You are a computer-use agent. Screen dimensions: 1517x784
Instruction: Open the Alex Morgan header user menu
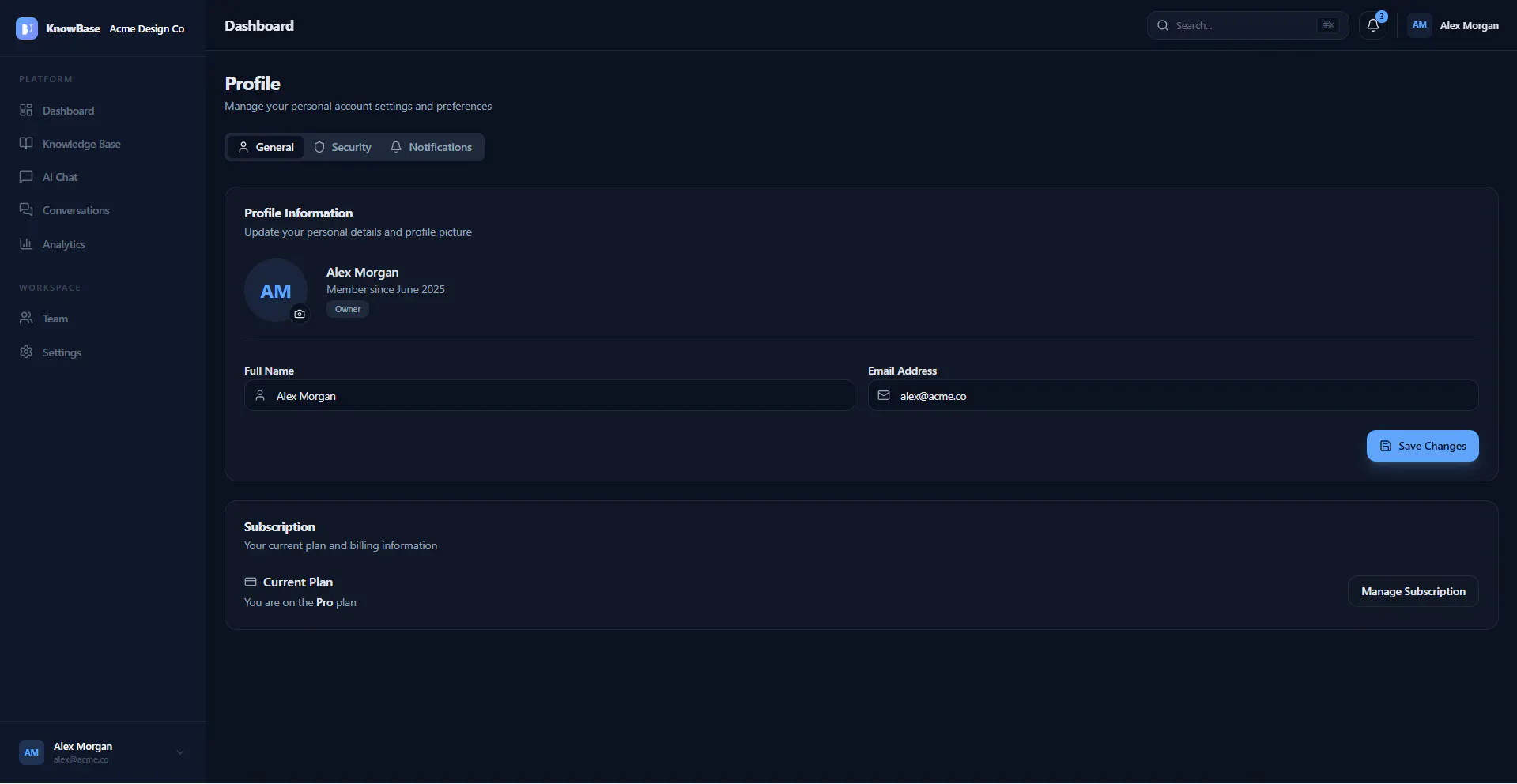1453,25
